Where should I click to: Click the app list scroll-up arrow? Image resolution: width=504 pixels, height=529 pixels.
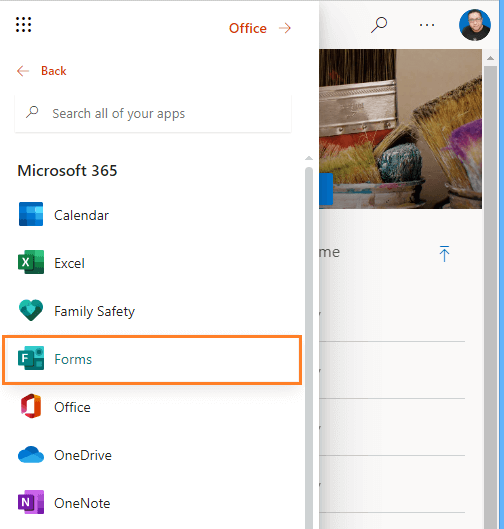point(309,158)
